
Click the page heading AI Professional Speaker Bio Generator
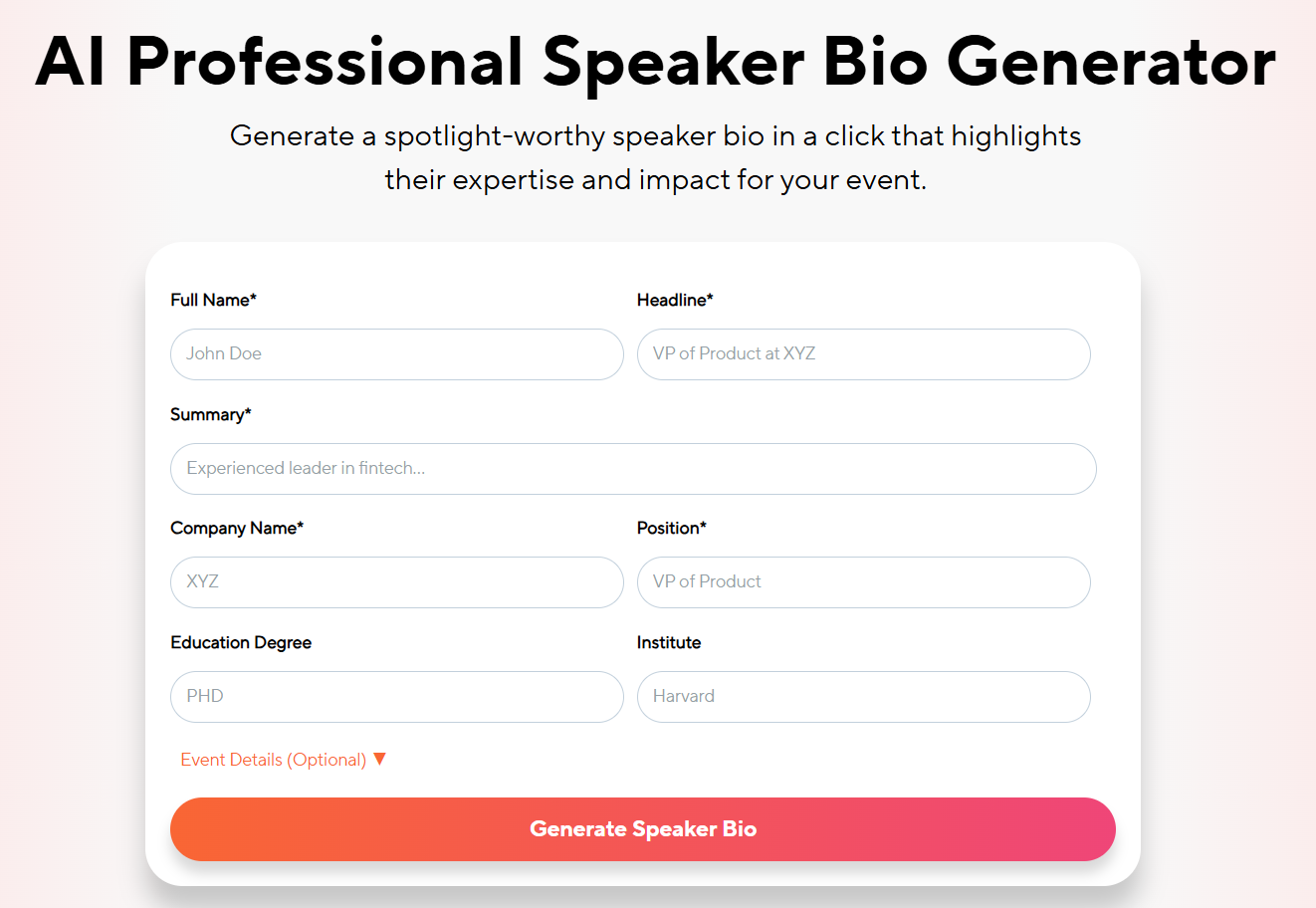click(x=657, y=62)
